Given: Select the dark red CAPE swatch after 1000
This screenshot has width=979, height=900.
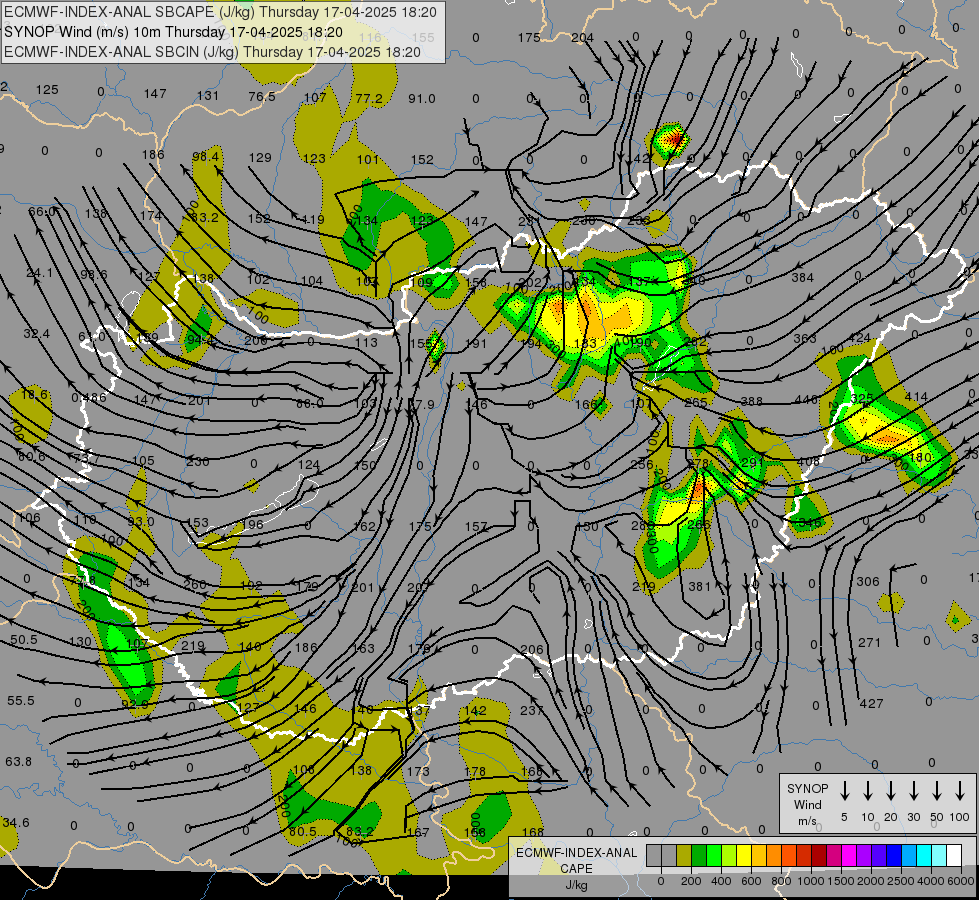Looking at the screenshot, I should click(819, 855).
